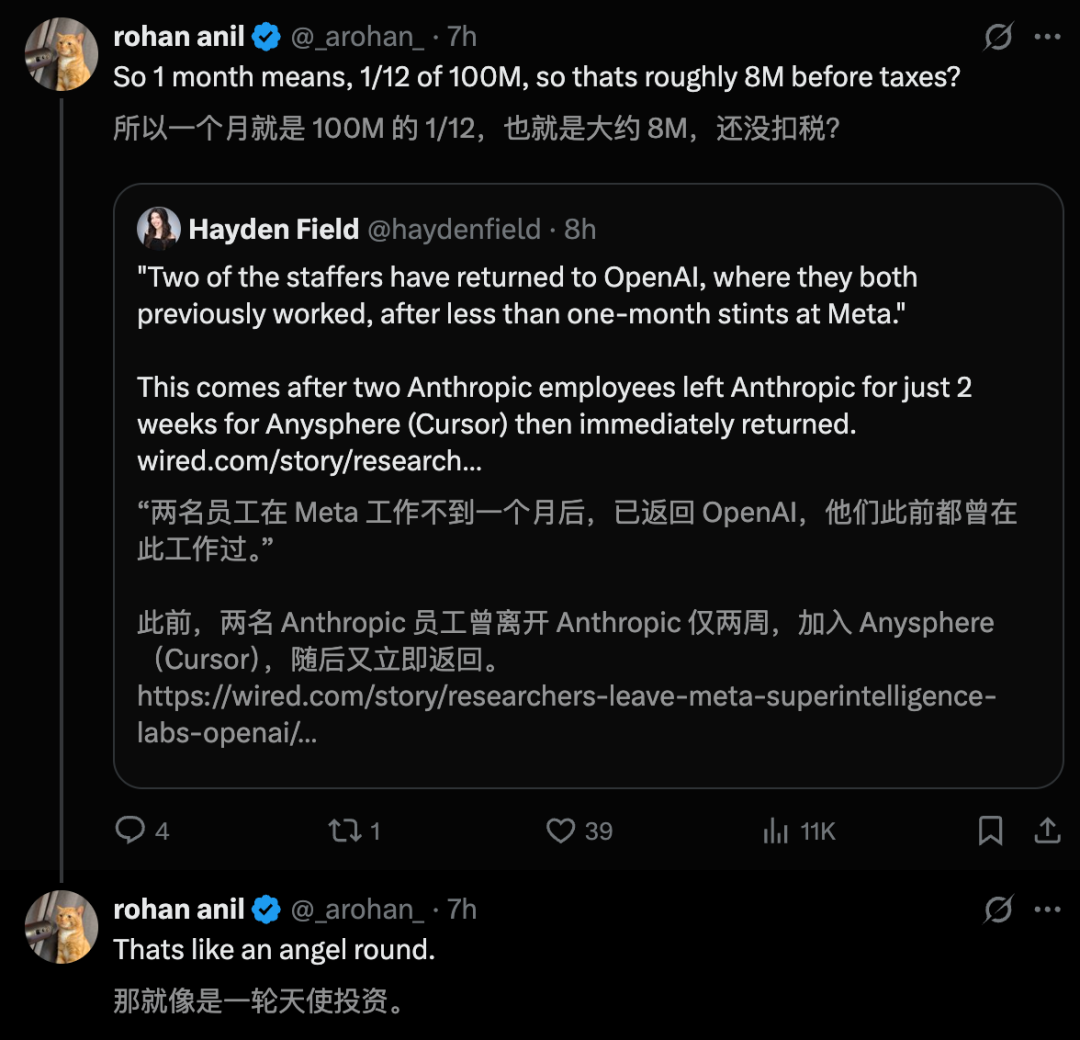1080x1040 pixels.
Task: Click Grok icon on the angel round reply
Action: [997, 909]
